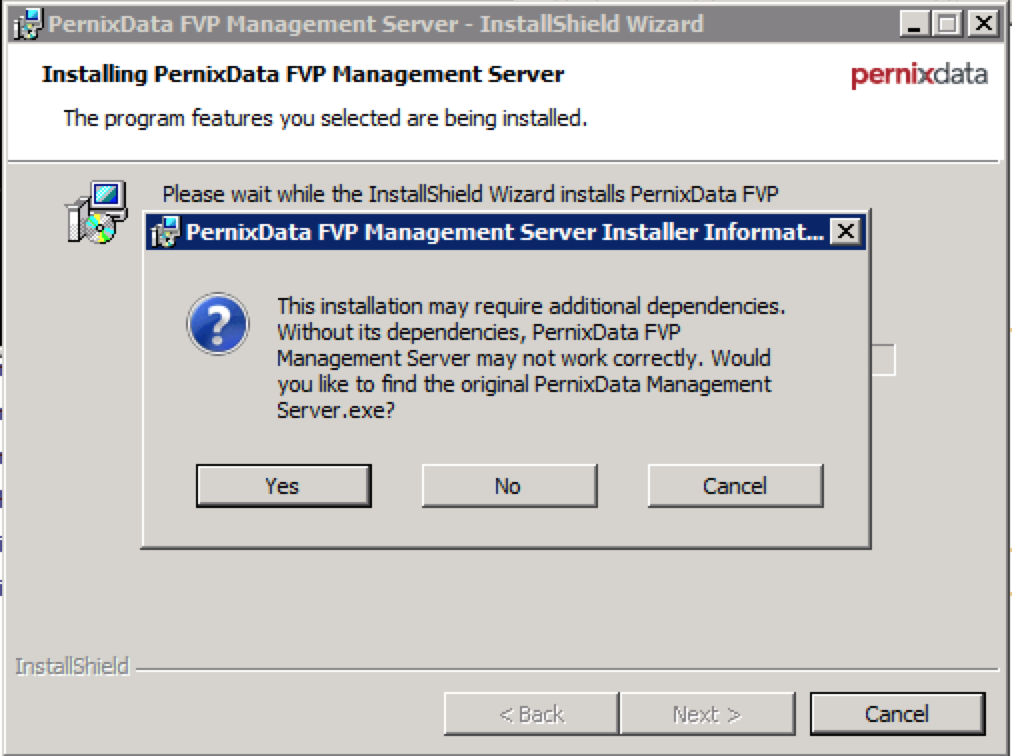The image size is (1012, 756).
Task: Click the InstallShield label at the bottom
Action: click(72, 666)
